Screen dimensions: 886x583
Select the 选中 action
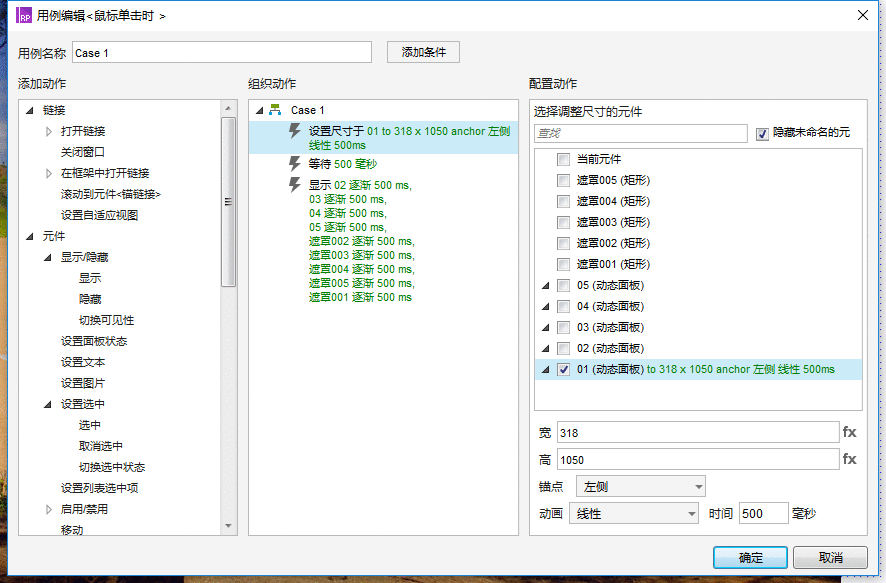(x=90, y=425)
